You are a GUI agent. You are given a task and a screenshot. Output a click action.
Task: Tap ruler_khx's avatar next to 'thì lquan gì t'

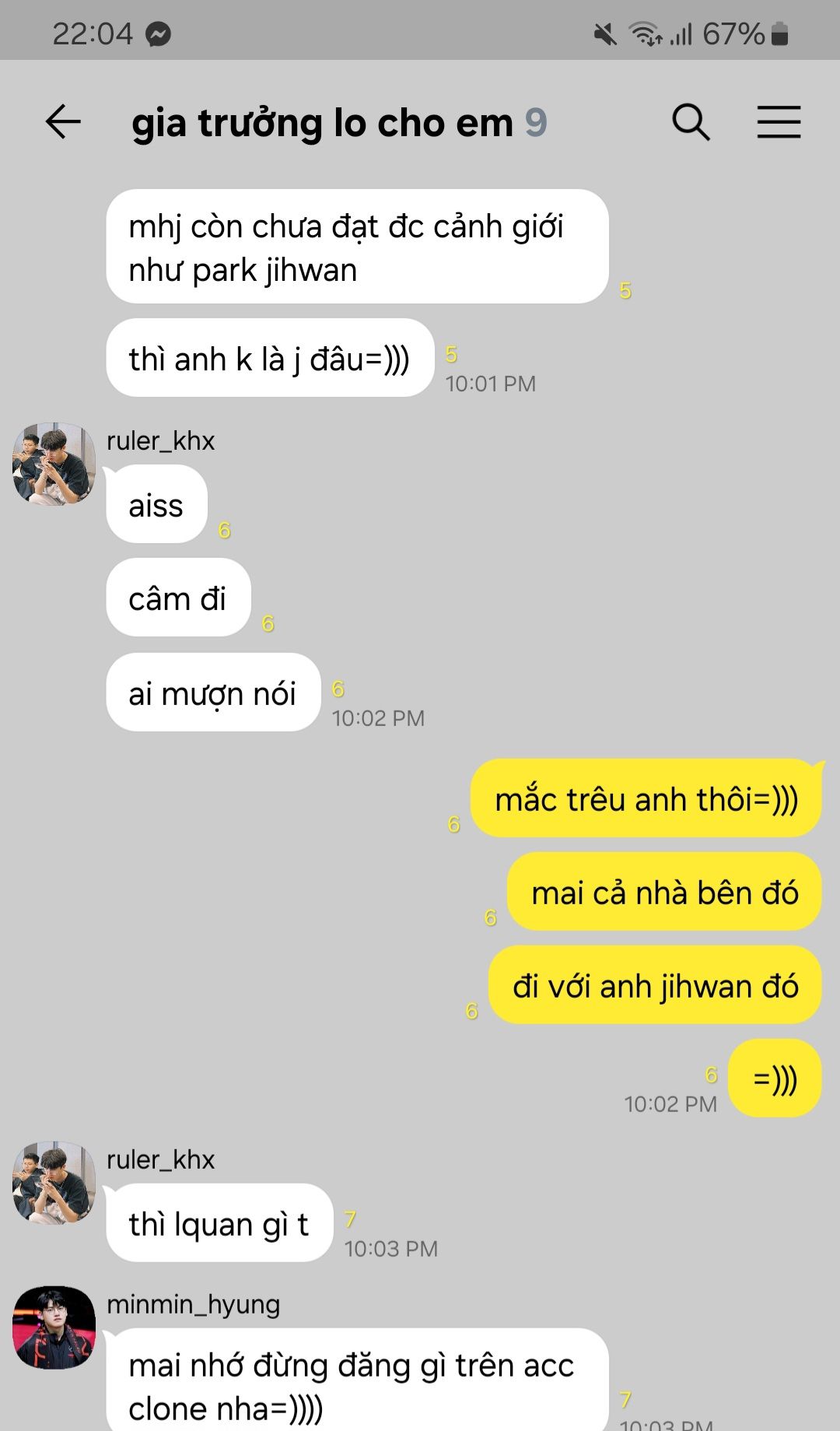[x=54, y=1183]
